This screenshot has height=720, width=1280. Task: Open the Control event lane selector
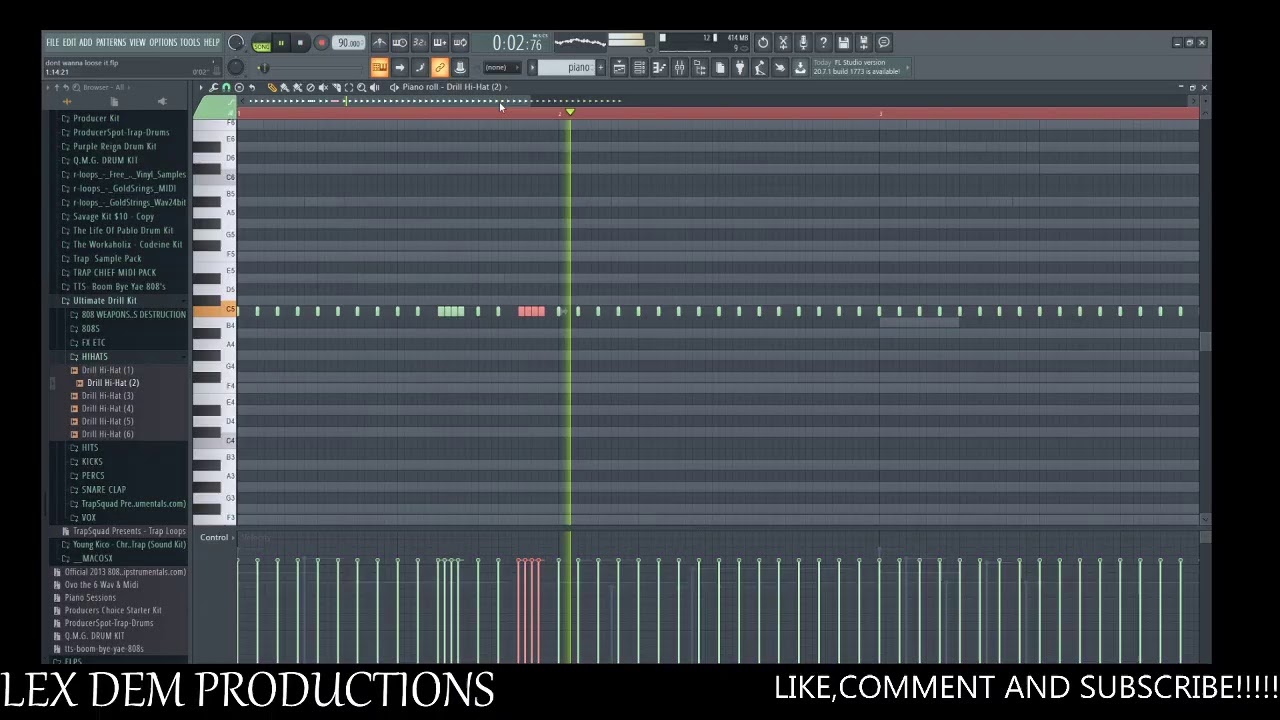pos(214,537)
